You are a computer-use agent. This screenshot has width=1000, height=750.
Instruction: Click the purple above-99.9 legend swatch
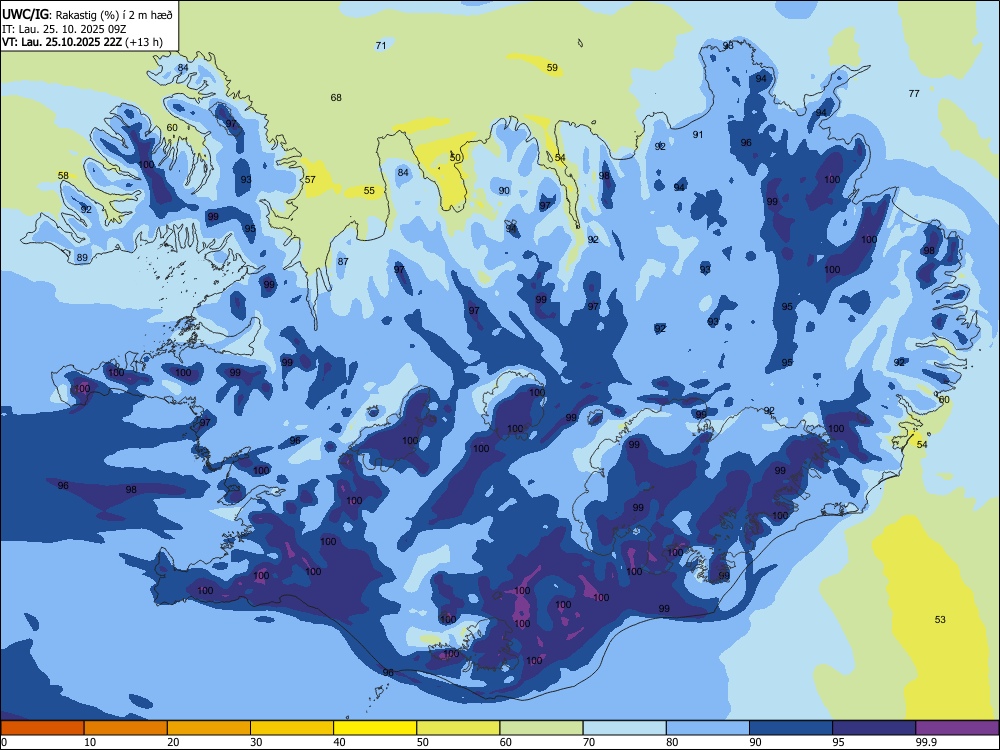[x=958, y=728]
